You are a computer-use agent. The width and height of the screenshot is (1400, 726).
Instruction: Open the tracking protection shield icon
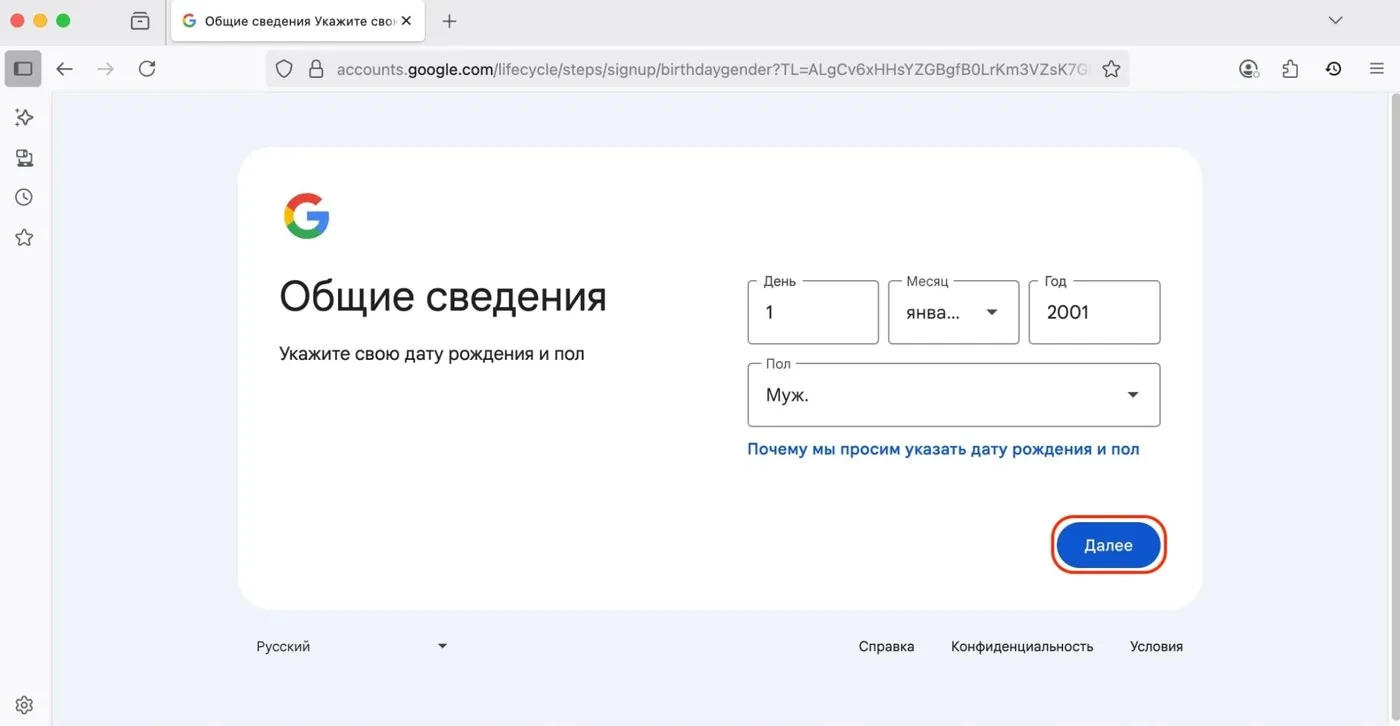[x=284, y=69]
